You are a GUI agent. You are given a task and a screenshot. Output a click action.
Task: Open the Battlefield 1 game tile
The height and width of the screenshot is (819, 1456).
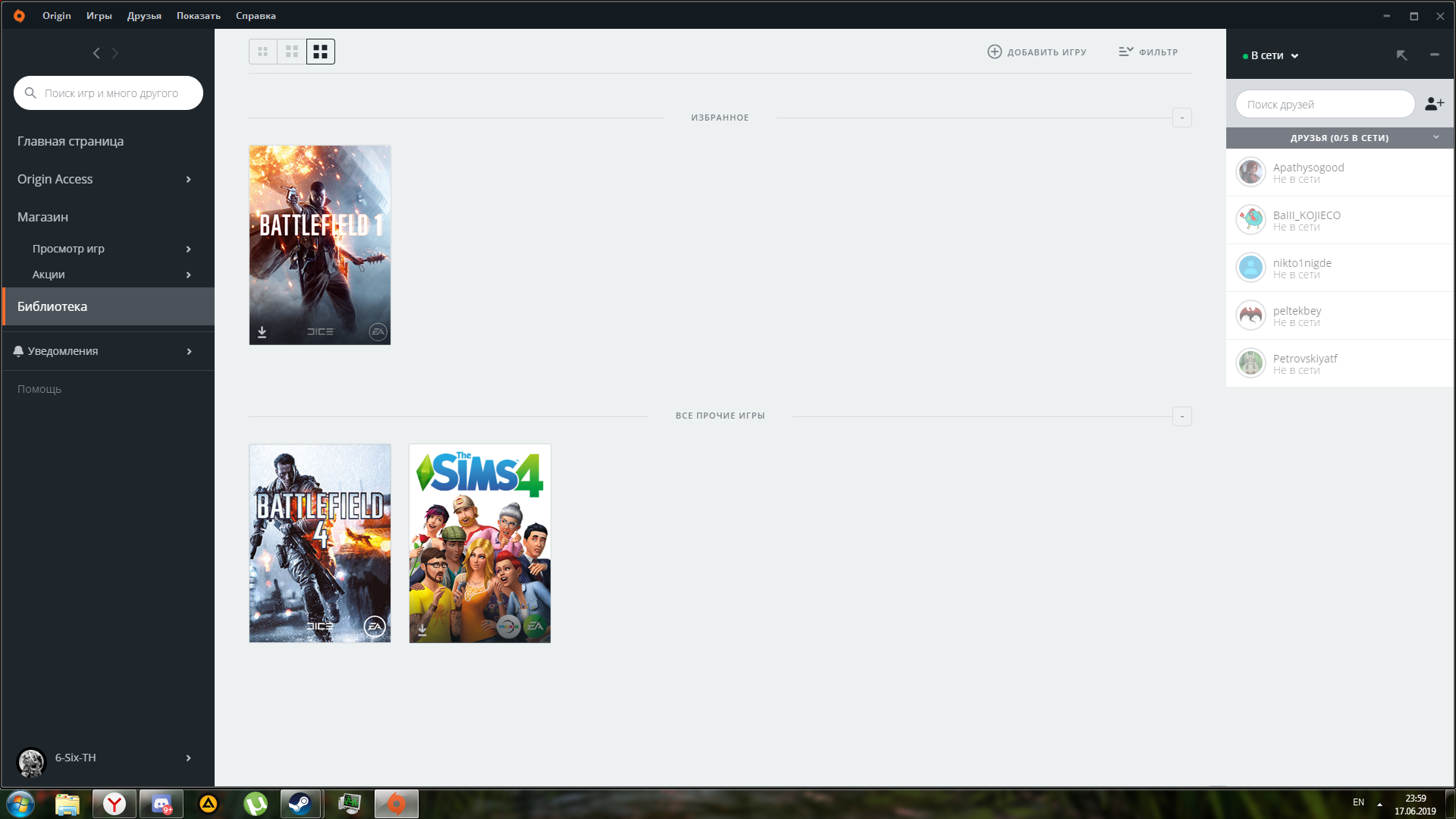(x=320, y=245)
